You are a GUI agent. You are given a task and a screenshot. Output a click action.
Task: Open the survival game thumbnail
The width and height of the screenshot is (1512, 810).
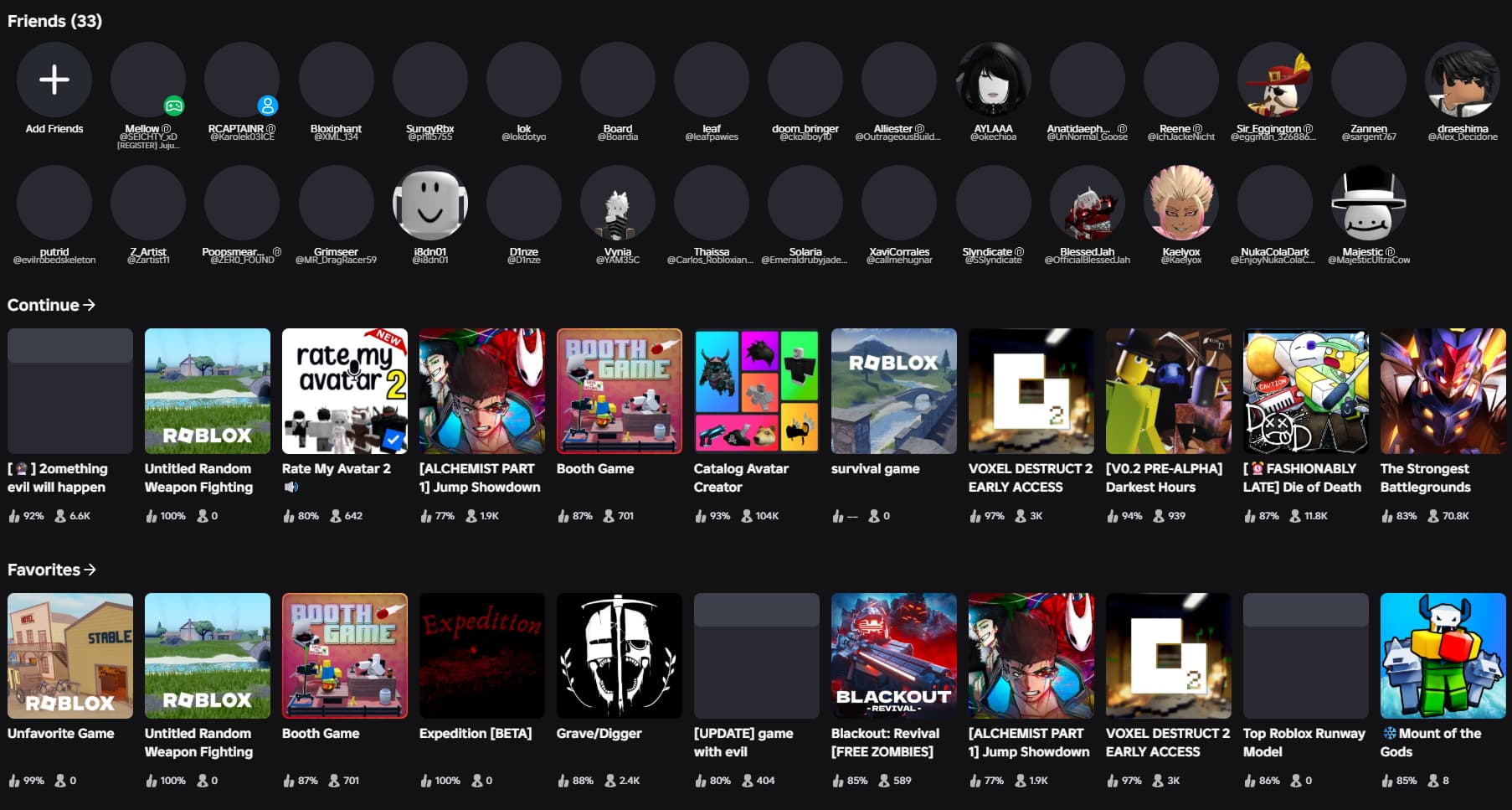894,391
